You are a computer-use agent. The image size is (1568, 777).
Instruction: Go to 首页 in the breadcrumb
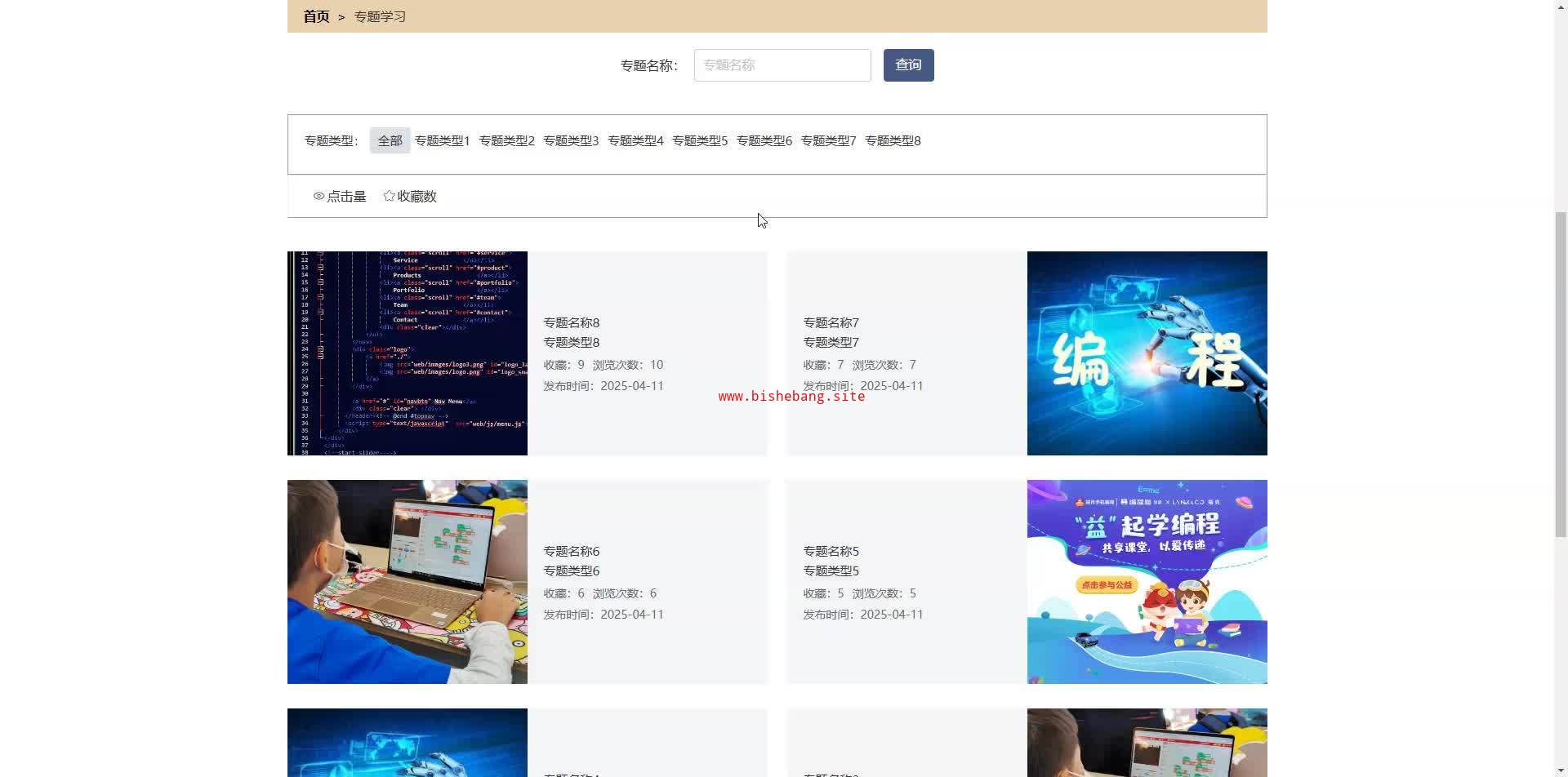tap(316, 16)
